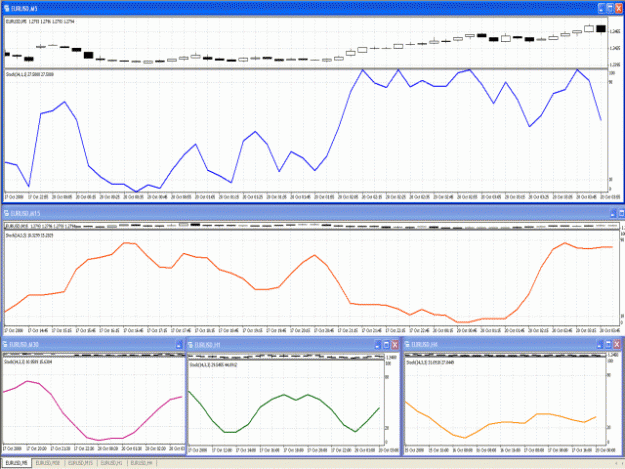
Task: Switch to the EURUSD,H1 bottom tab
Action: coord(111,463)
